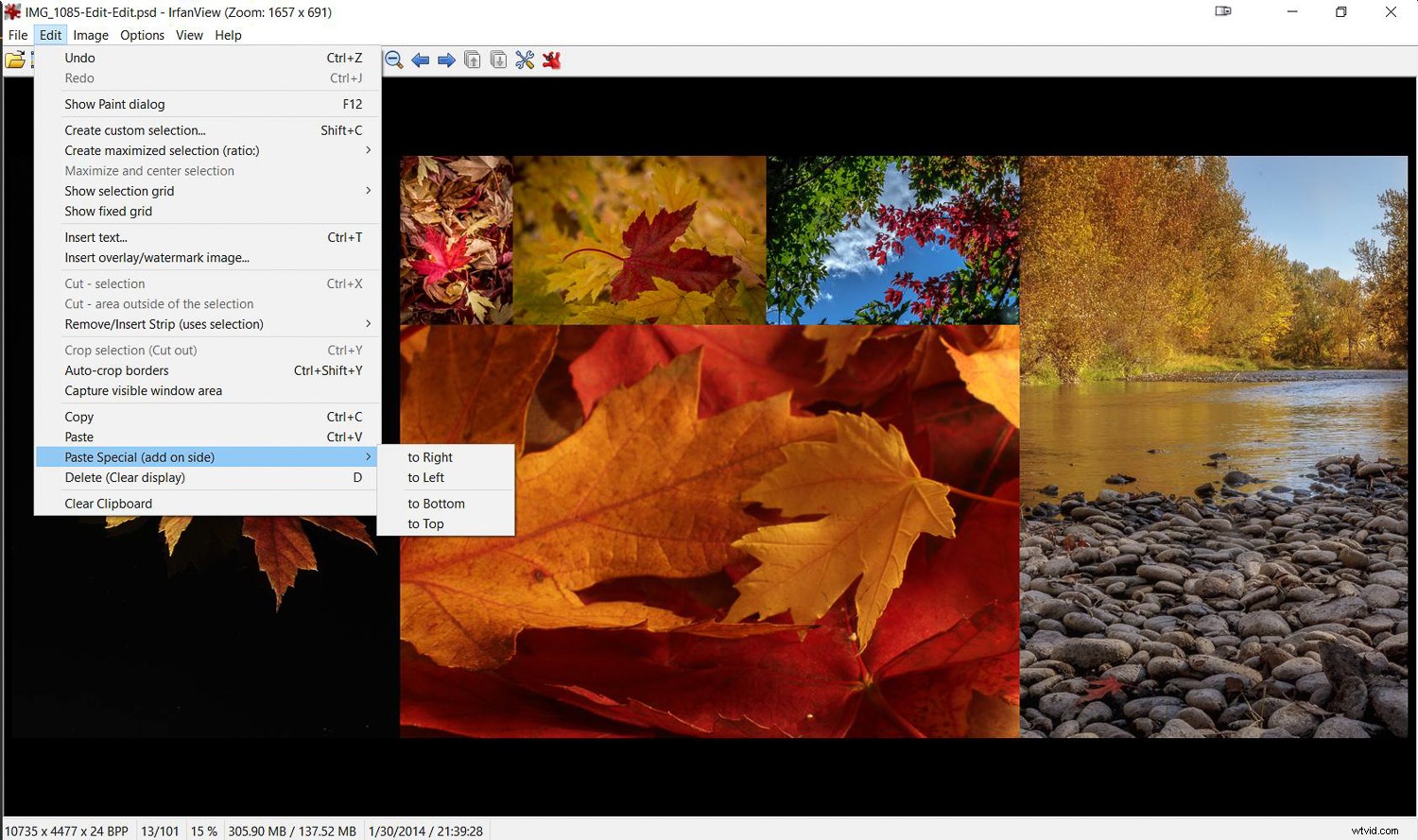Viewport: 1418px width, 840px height.
Task: Click the download pages toolbar icon
Action: click(498, 60)
